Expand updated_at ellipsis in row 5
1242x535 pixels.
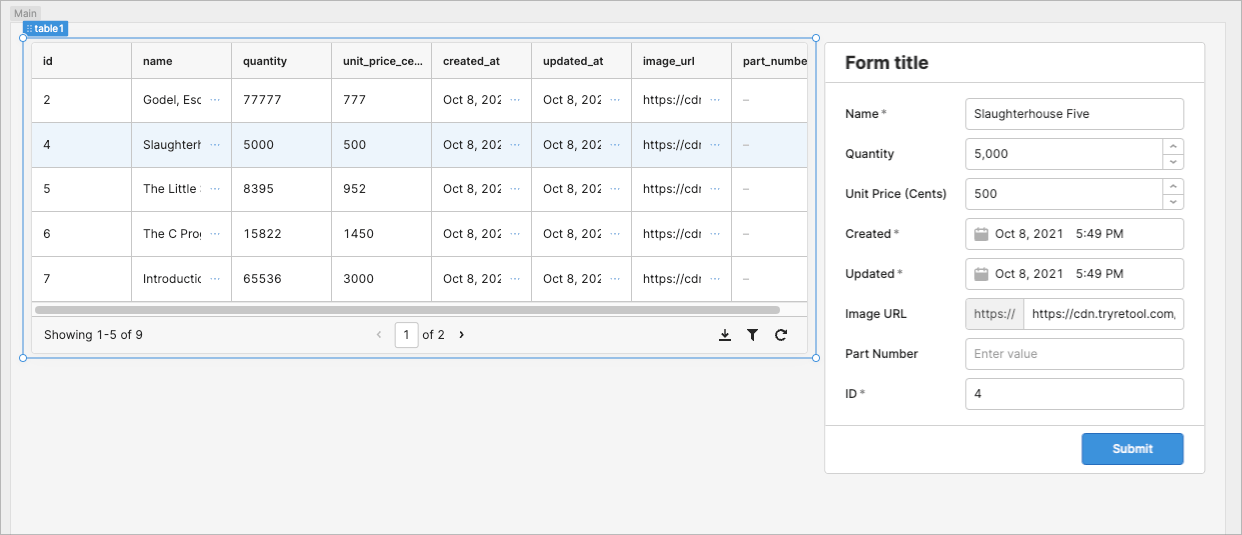click(x=615, y=189)
